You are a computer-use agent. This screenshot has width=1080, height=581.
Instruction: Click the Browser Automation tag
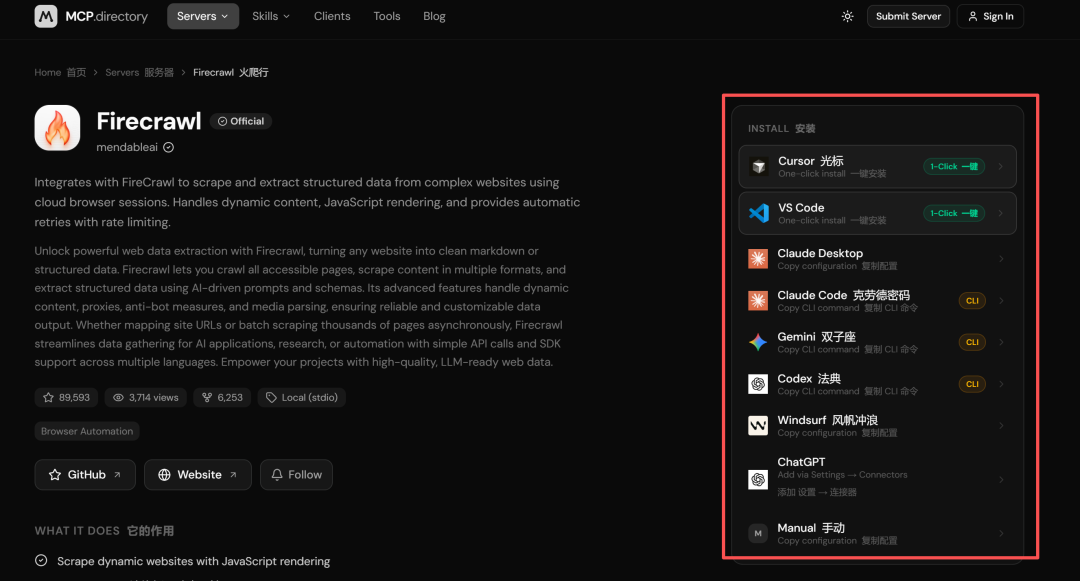[x=87, y=431]
